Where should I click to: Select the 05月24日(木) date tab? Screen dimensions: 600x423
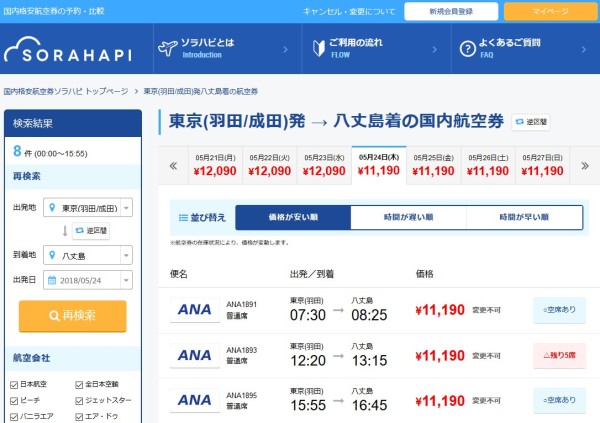point(379,165)
